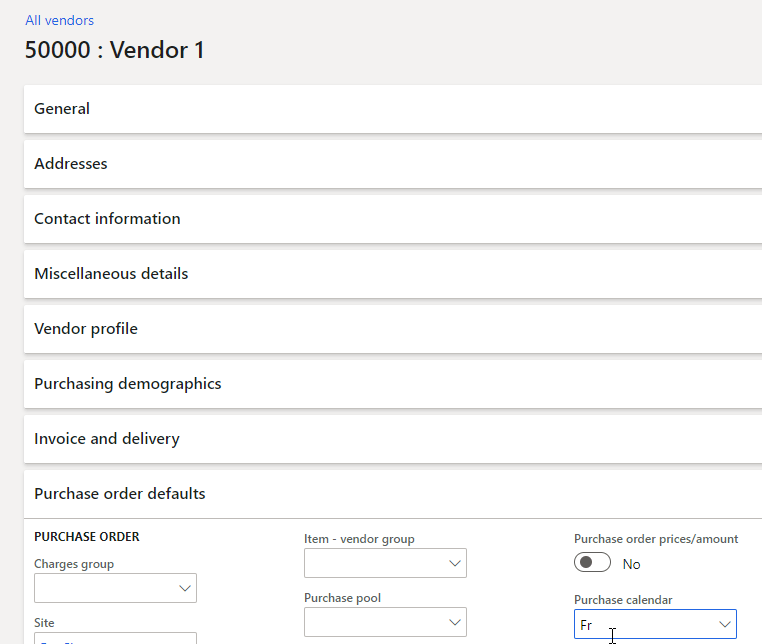Click the 50000 : Vendor 1 page title

pyautogui.click(x=115, y=50)
